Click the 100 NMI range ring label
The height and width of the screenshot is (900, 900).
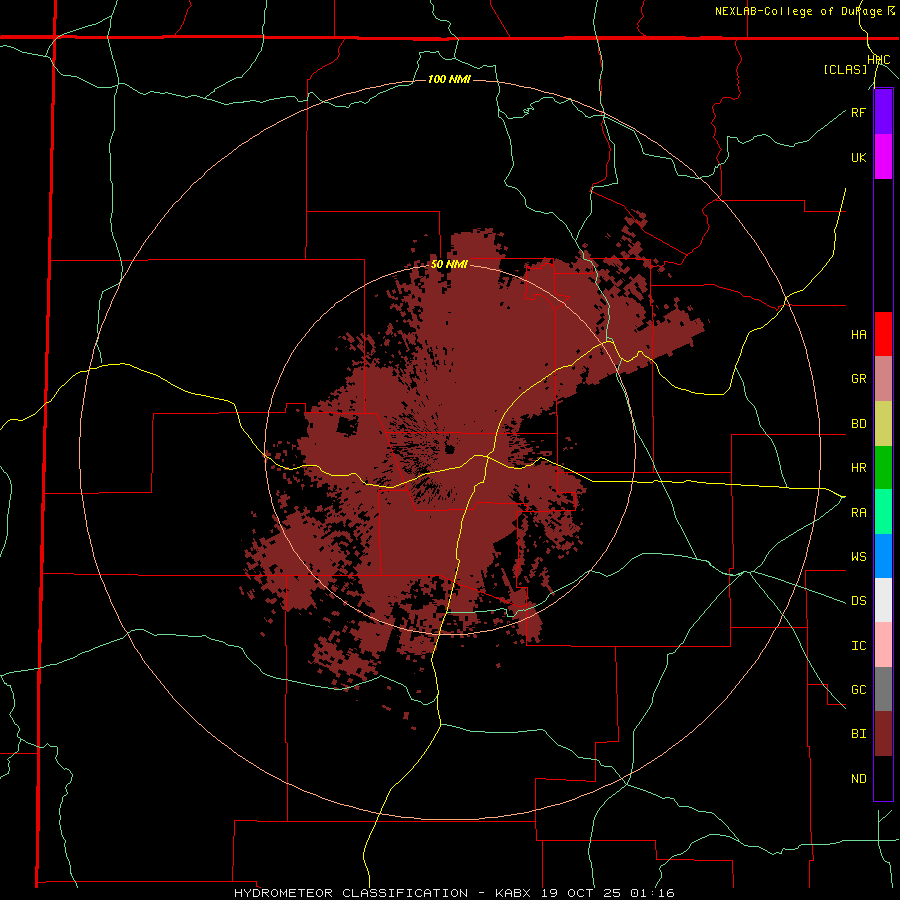click(x=449, y=79)
